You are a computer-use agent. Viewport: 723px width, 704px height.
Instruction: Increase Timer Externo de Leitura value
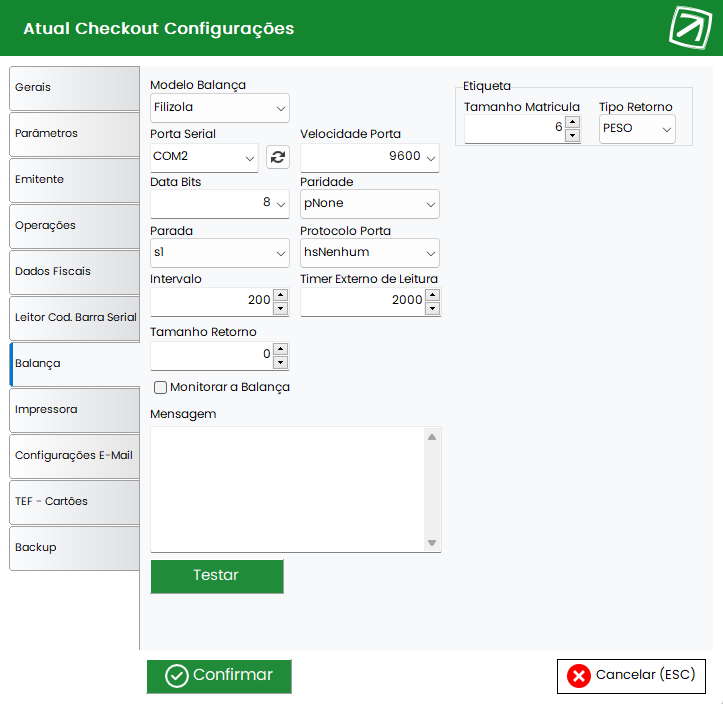432,295
